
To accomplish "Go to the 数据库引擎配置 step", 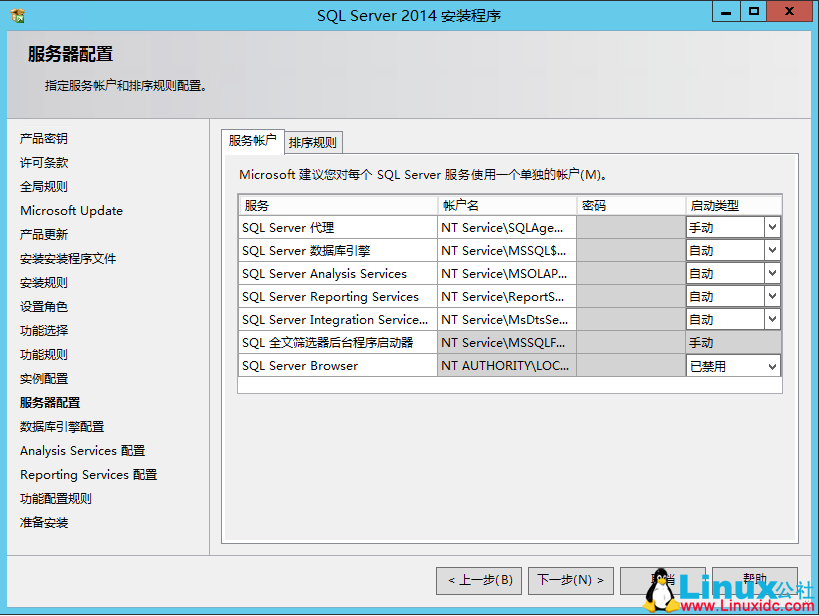I will [62, 426].
